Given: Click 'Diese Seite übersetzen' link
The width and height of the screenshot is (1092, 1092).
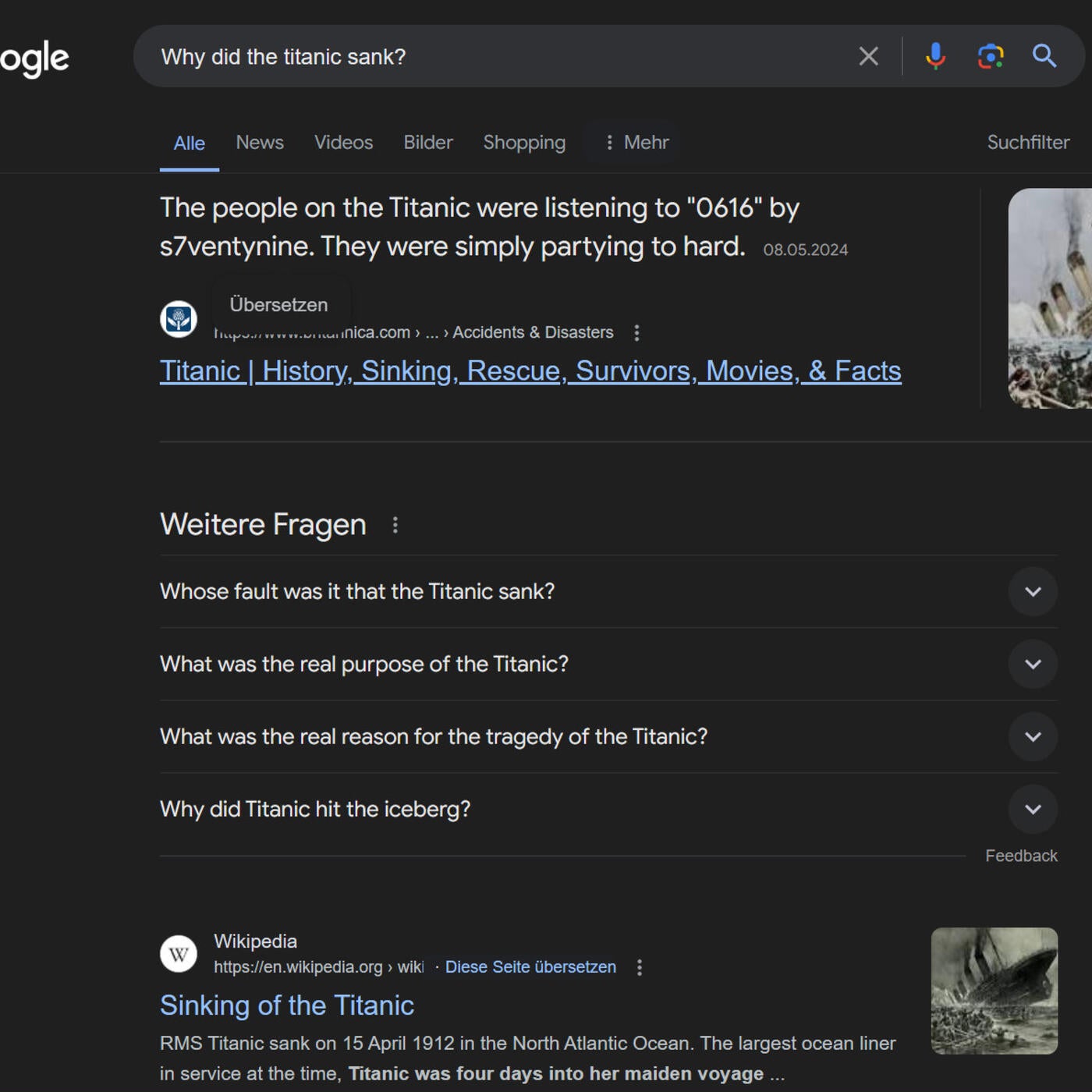Looking at the screenshot, I should coord(530,967).
